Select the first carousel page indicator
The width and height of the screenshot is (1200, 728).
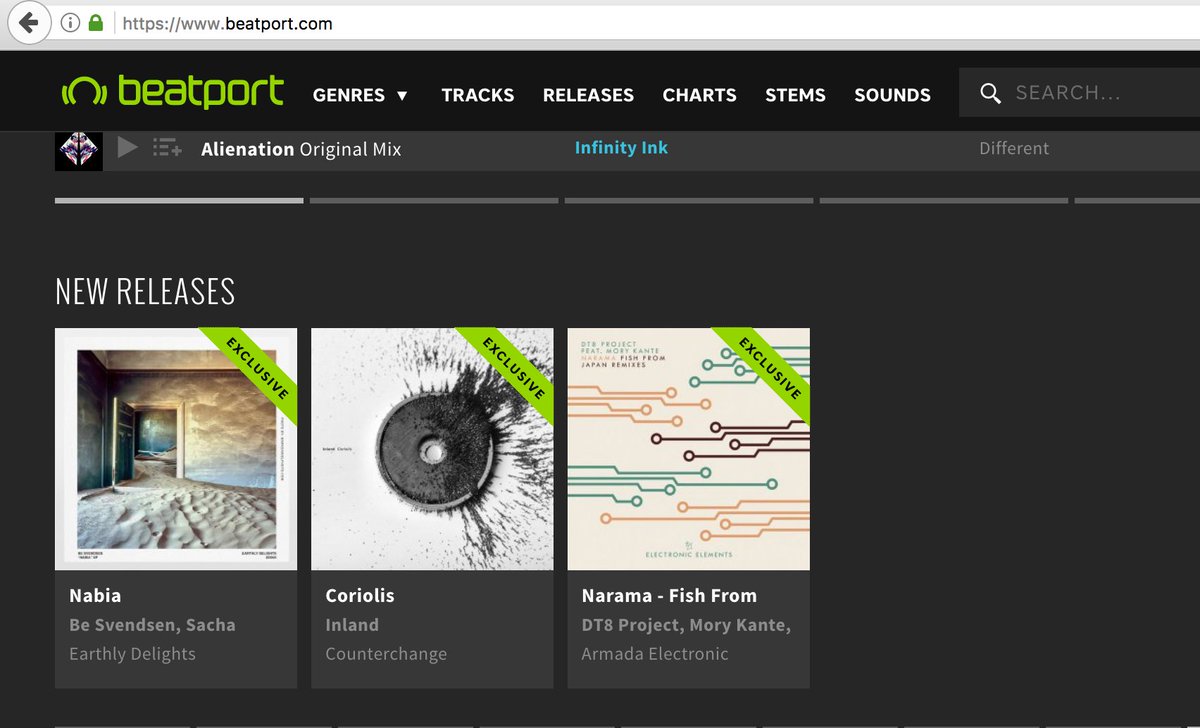(179, 201)
